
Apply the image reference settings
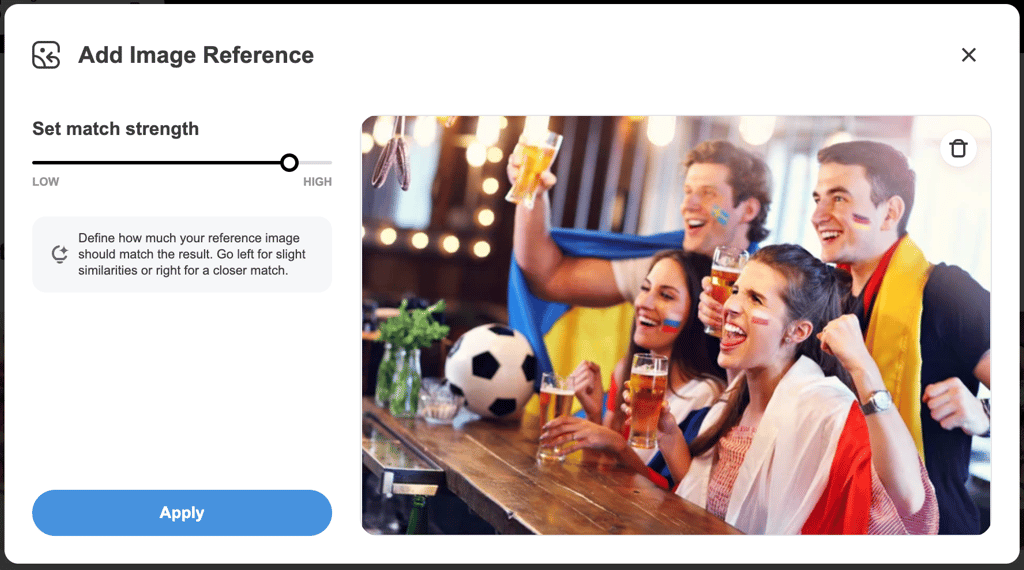[x=182, y=513]
